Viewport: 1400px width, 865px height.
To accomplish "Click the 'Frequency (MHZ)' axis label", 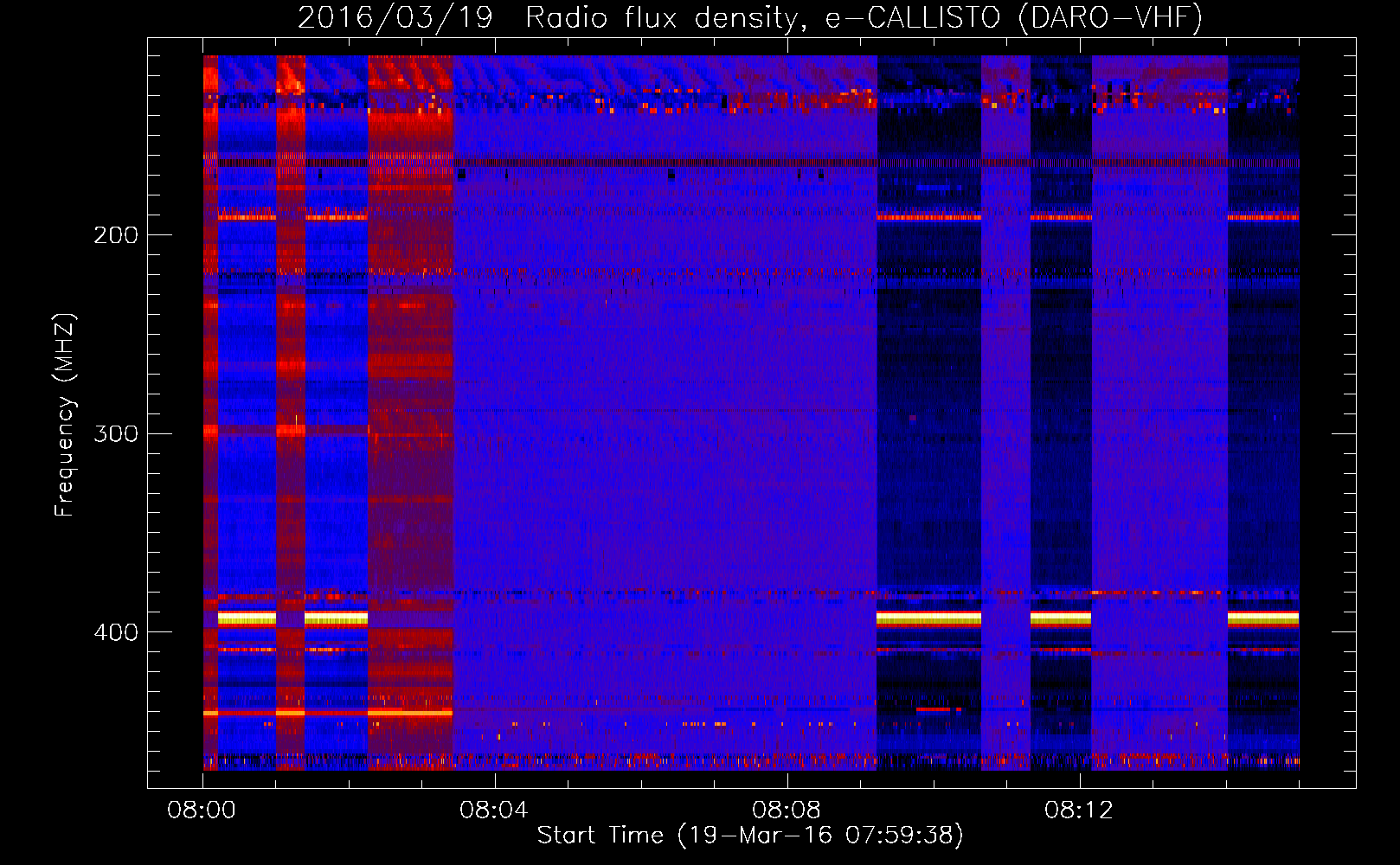I will coord(65,414).
